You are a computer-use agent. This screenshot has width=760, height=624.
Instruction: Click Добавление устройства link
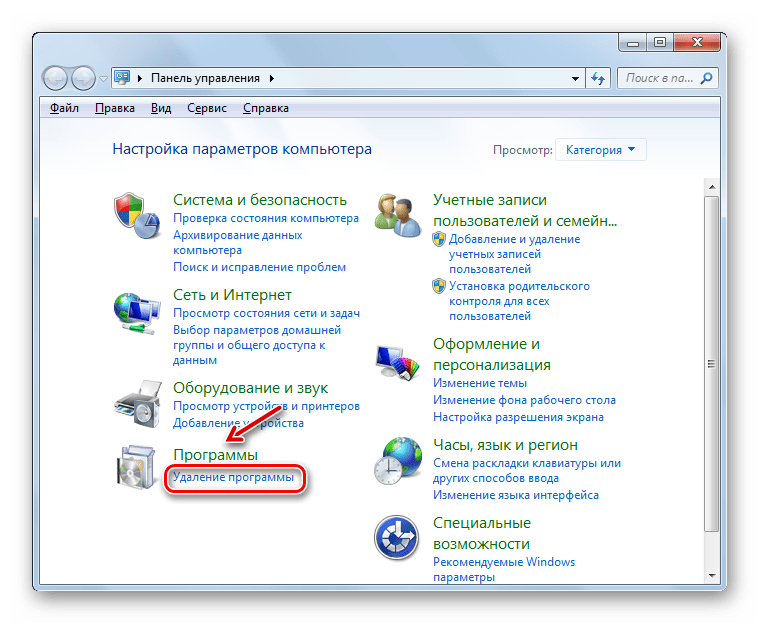click(x=238, y=423)
